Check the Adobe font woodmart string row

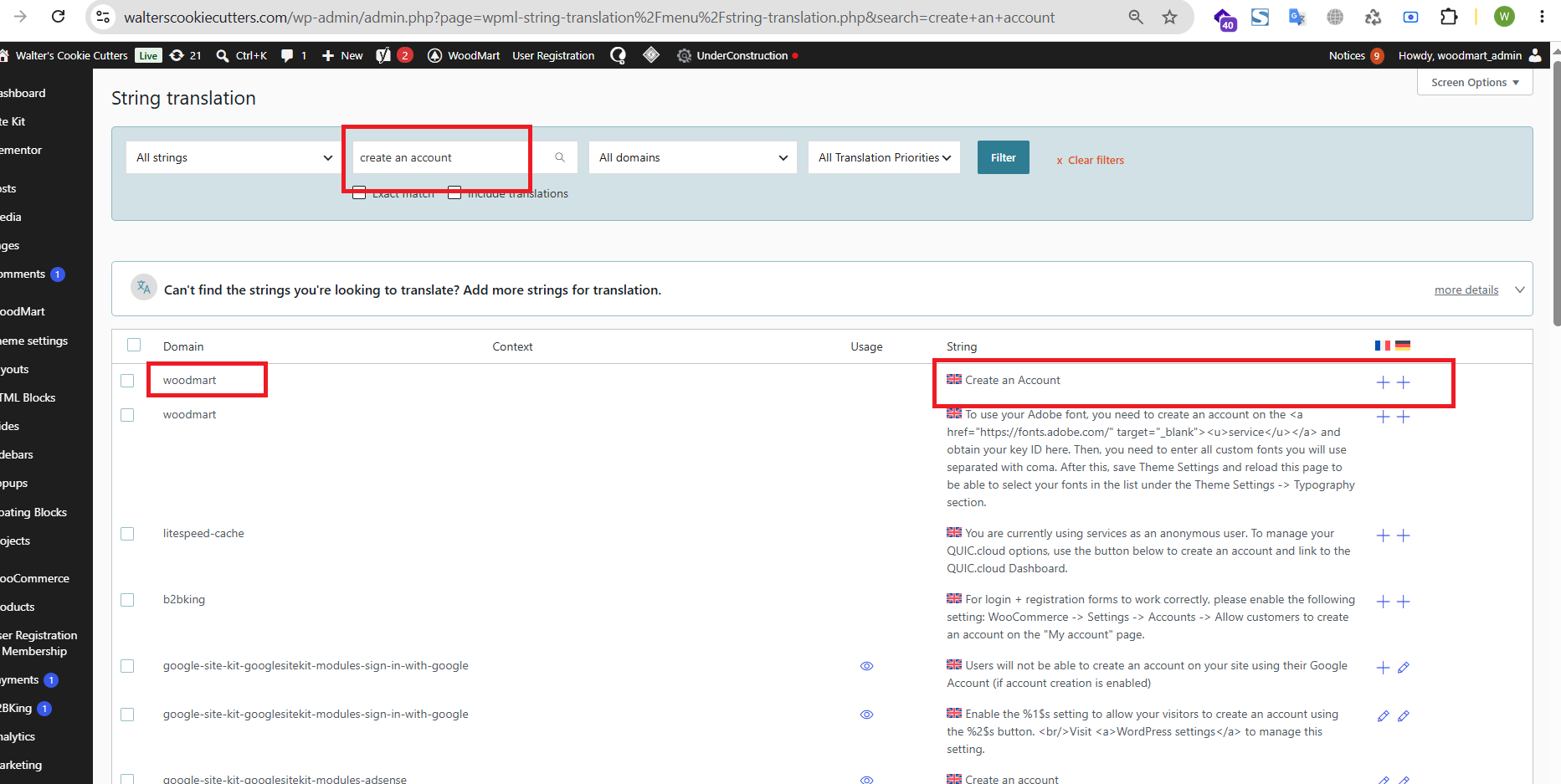coord(127,415)
